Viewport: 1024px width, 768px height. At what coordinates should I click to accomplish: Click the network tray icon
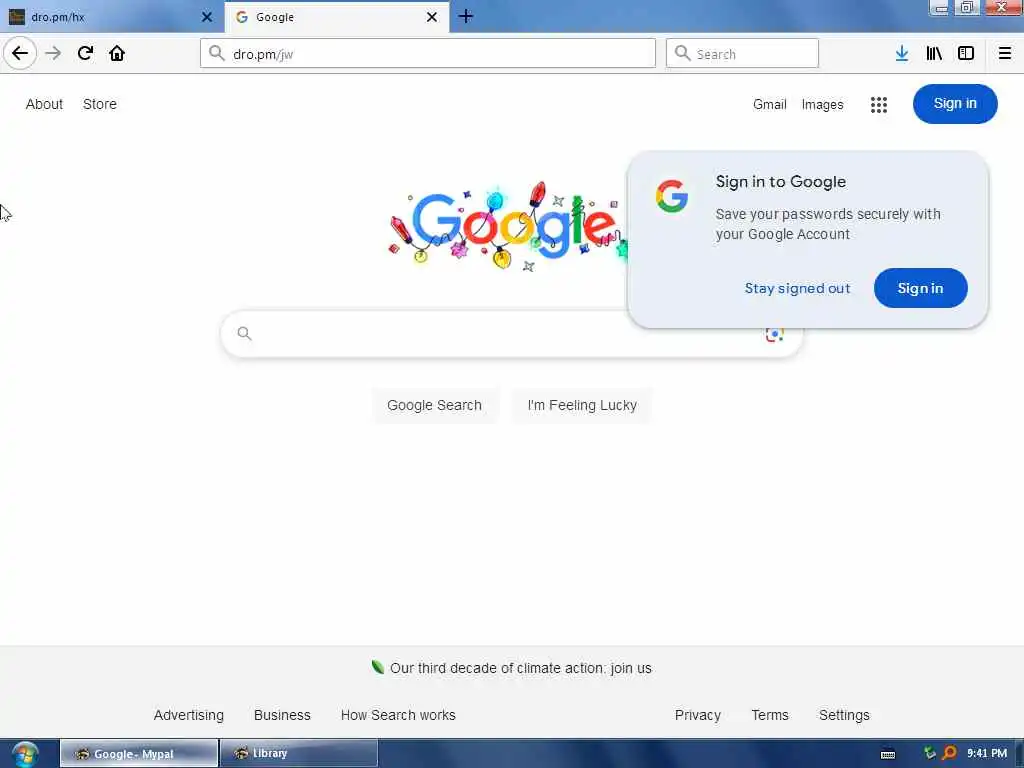coord(929,753)
